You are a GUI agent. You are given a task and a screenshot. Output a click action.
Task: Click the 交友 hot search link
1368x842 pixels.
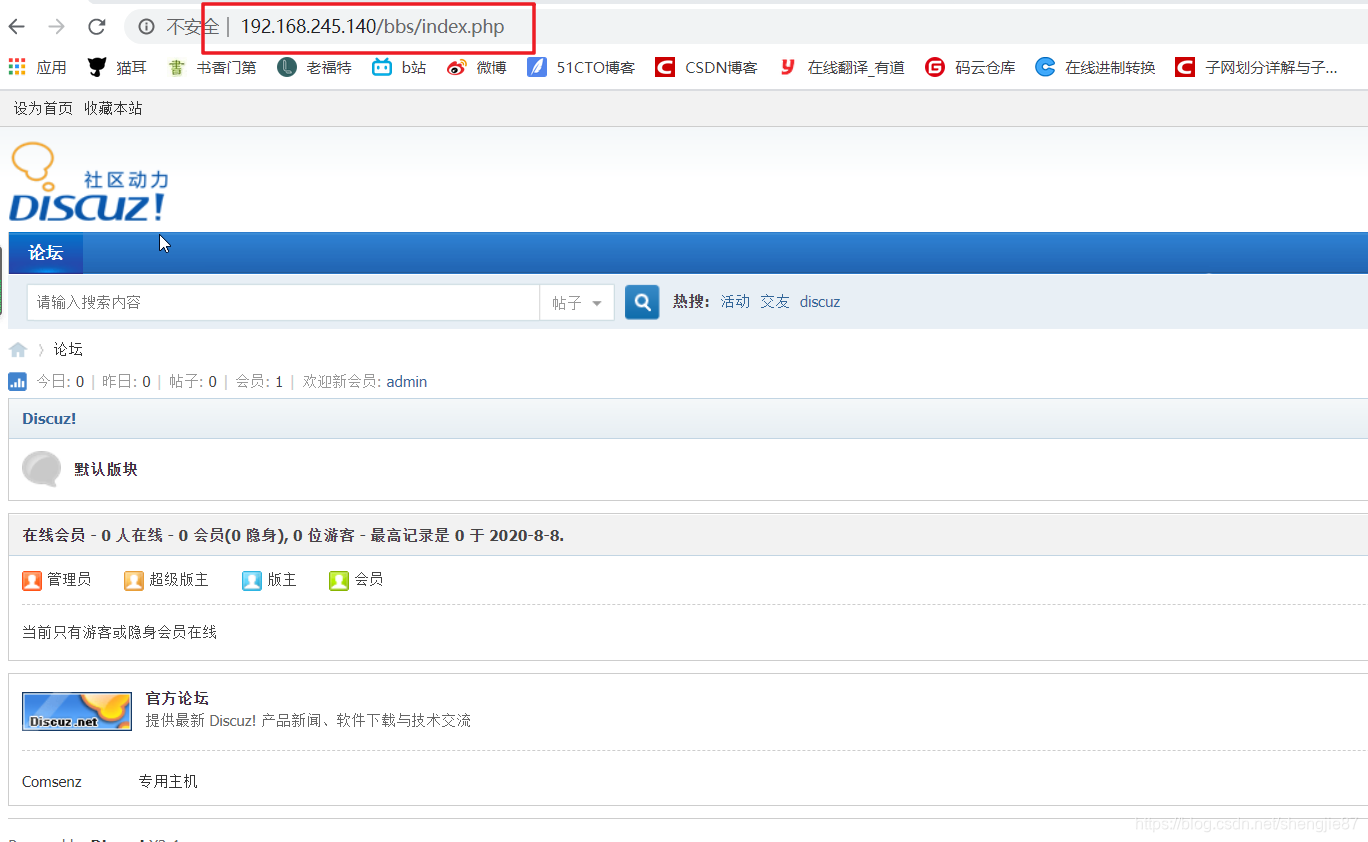775,301
